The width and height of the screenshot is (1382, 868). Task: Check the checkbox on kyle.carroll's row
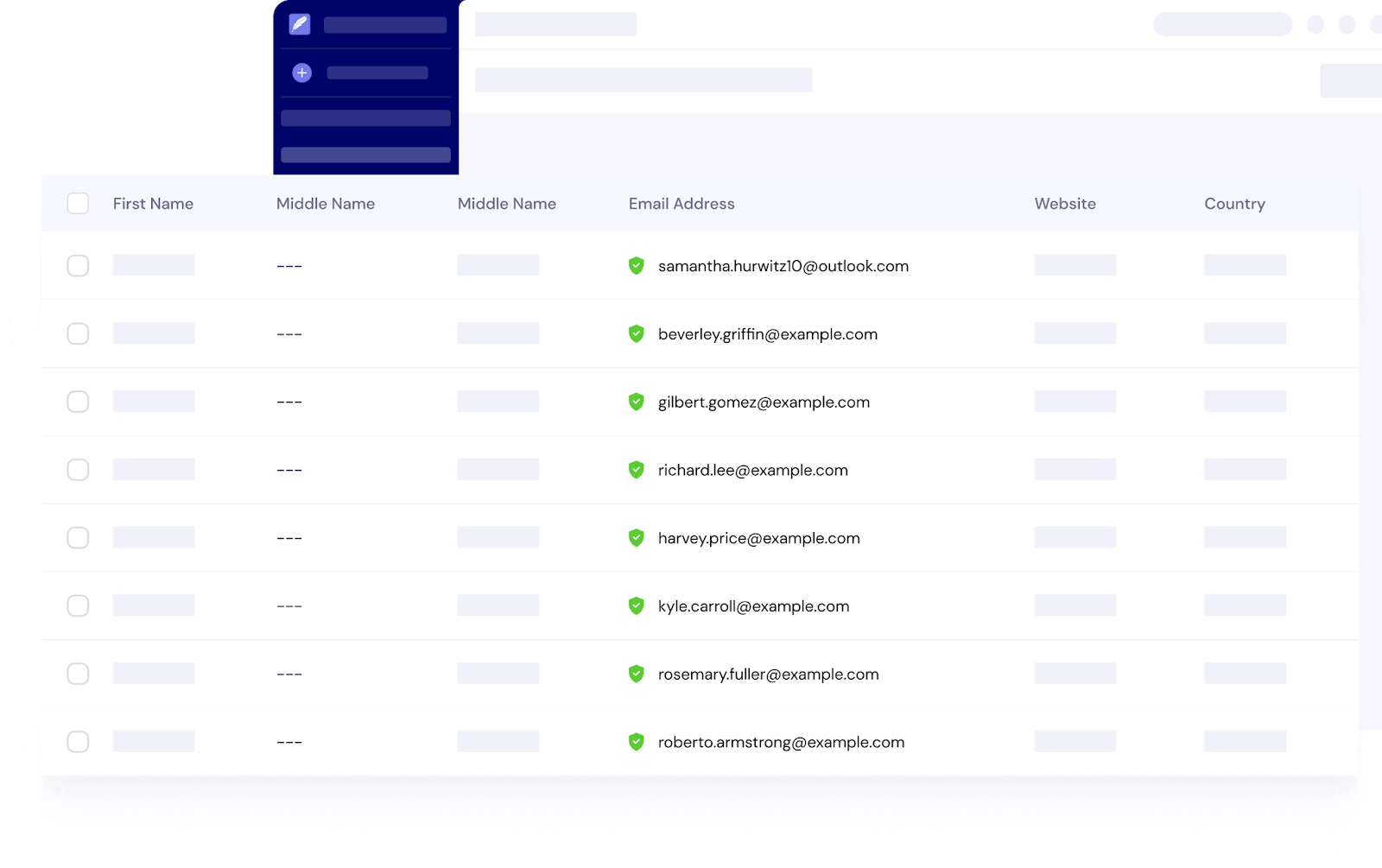click(x=78, y=605)
